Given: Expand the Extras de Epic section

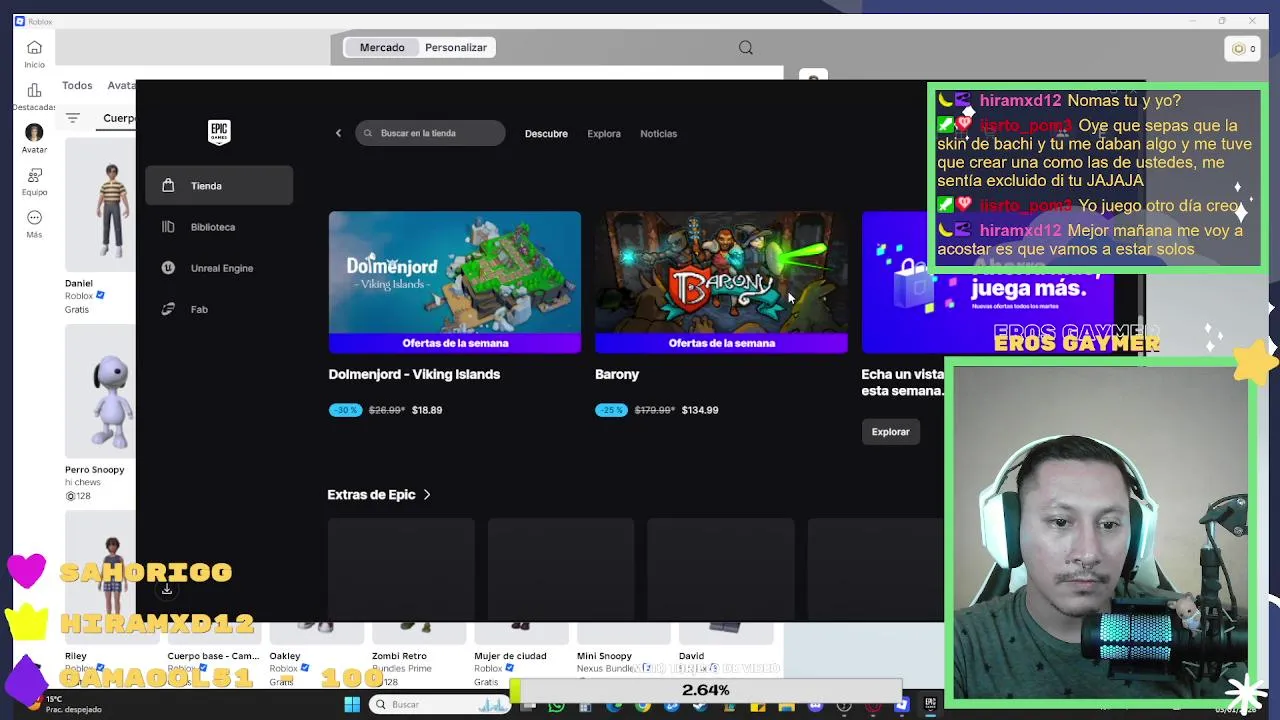Looking at the screenshot, I should (x=379, y=495).
